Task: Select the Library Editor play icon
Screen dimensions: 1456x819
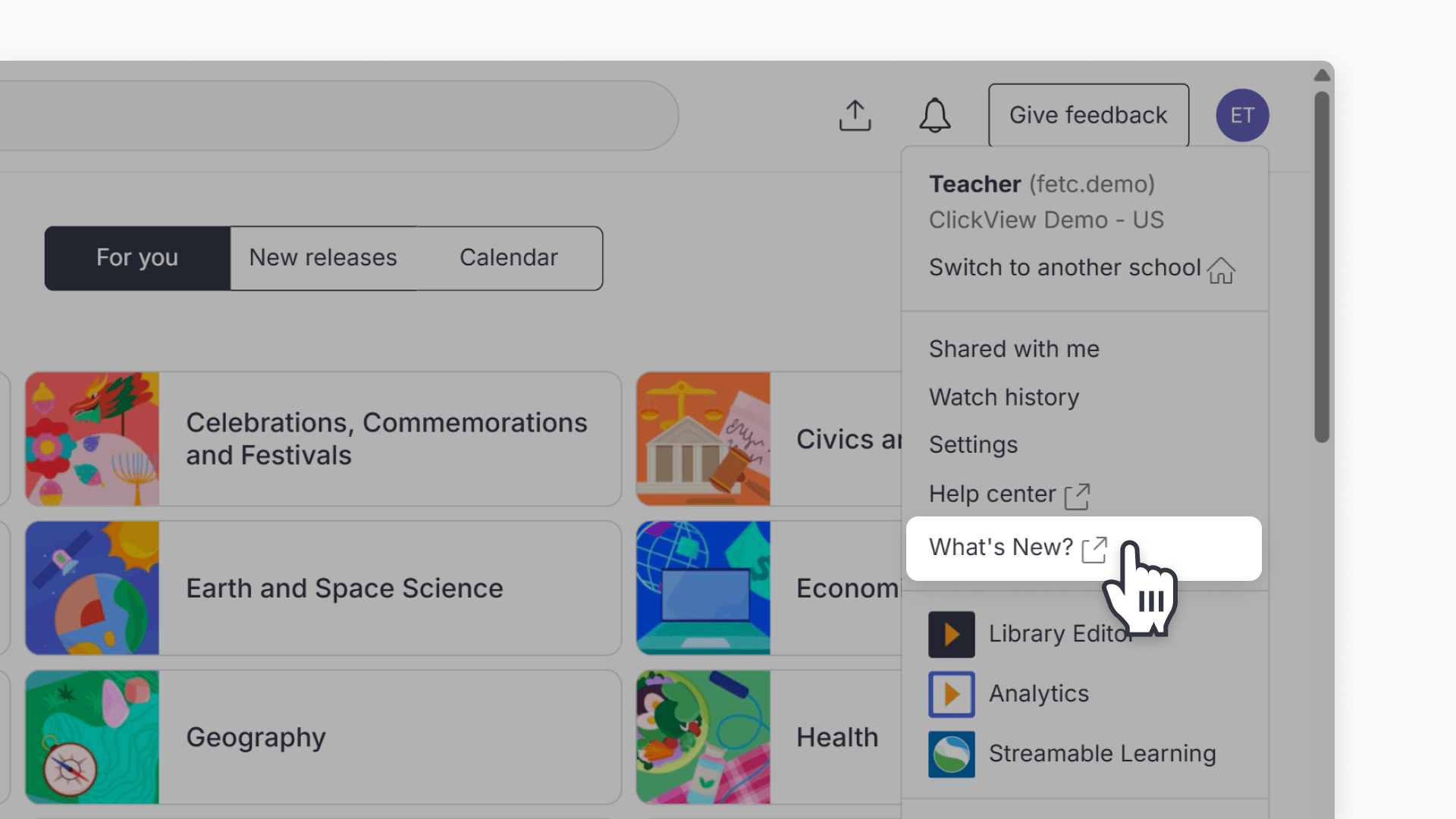Action: 951,634
